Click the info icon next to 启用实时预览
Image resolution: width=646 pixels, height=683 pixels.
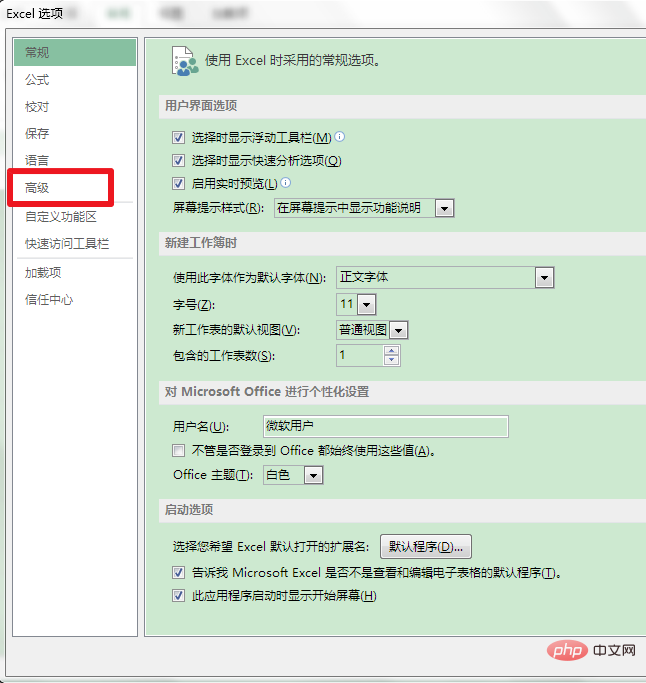pyautogui.click(x=286, y=183)
